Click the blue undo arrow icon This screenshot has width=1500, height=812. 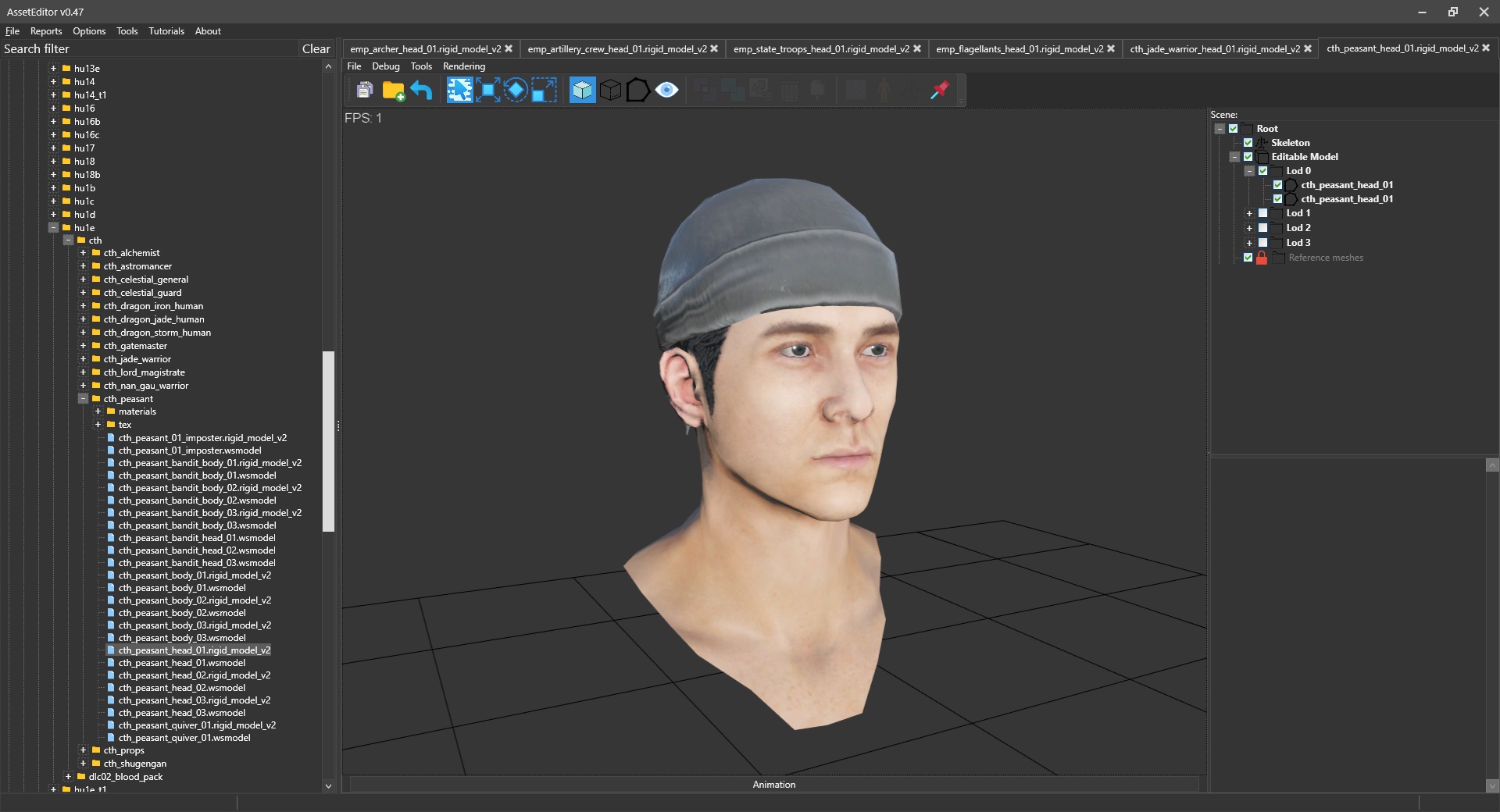coord(422,91)
